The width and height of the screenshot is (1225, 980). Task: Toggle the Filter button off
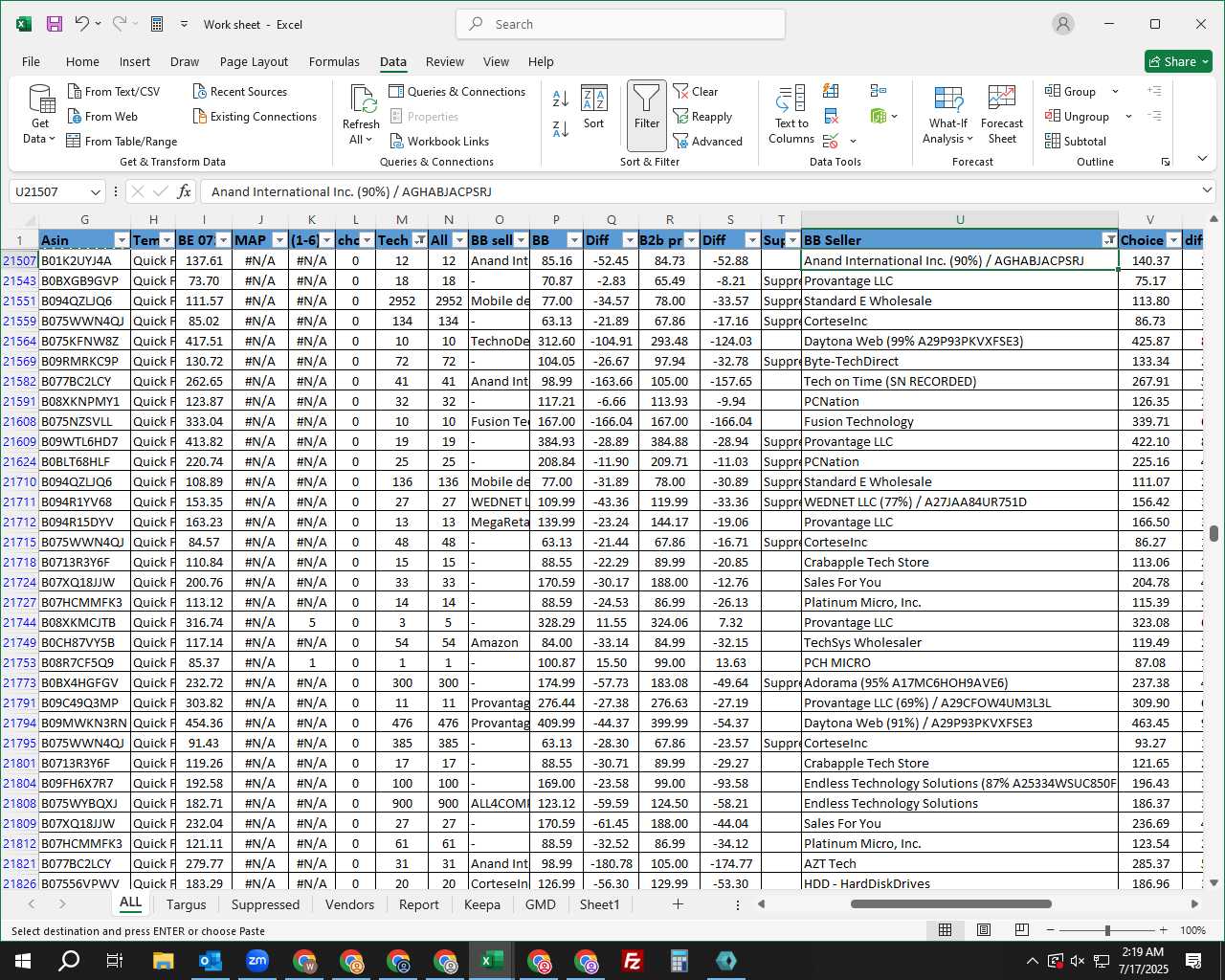647,116
